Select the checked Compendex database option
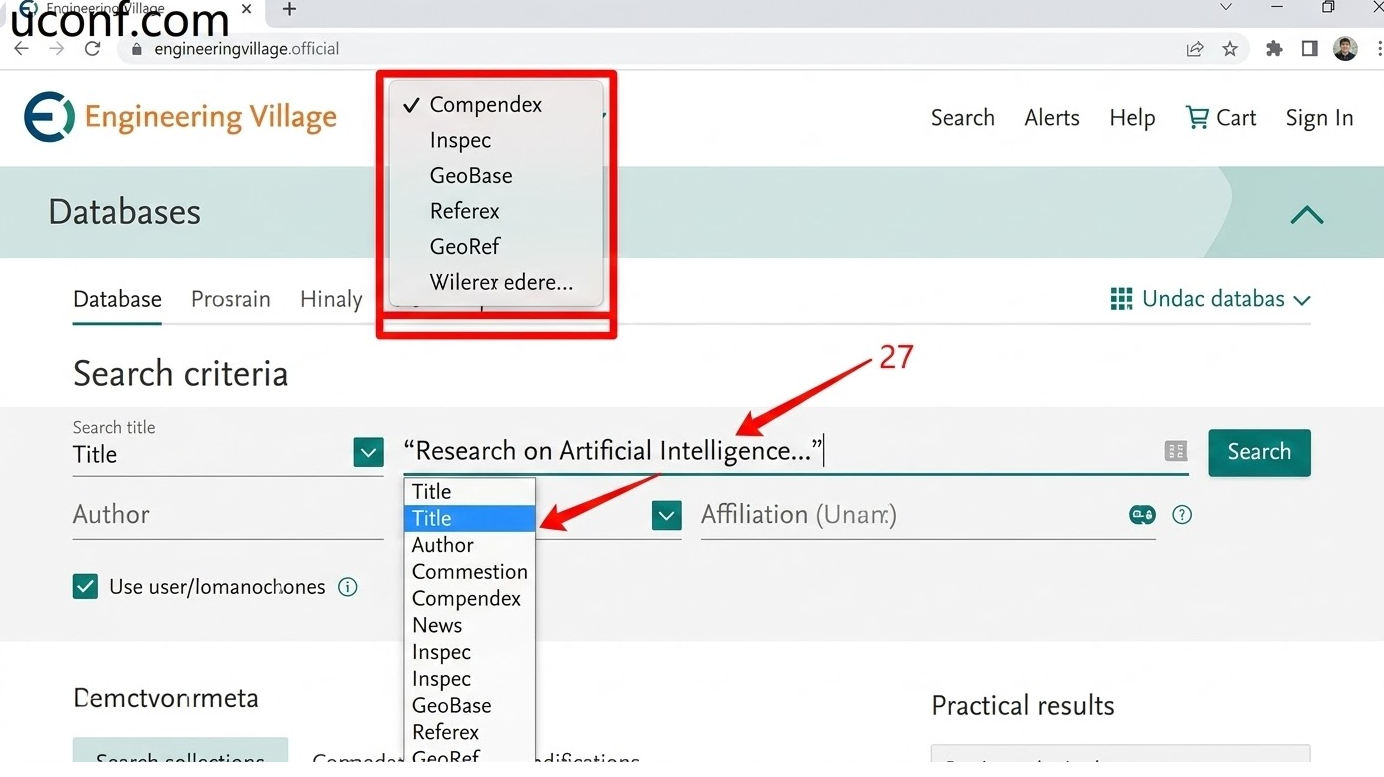 pyautogui.click(x=485, y=105)
